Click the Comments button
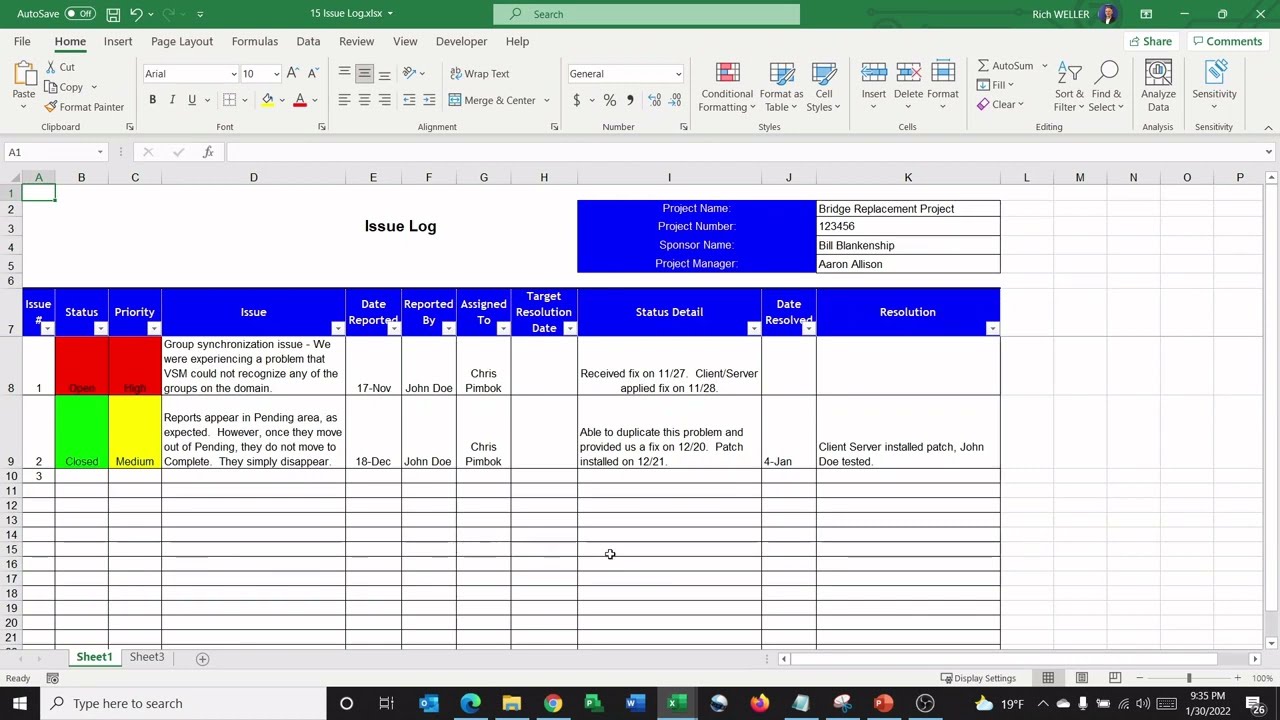The height and width of the screenshot is (720, 1280). point(1227,41)
